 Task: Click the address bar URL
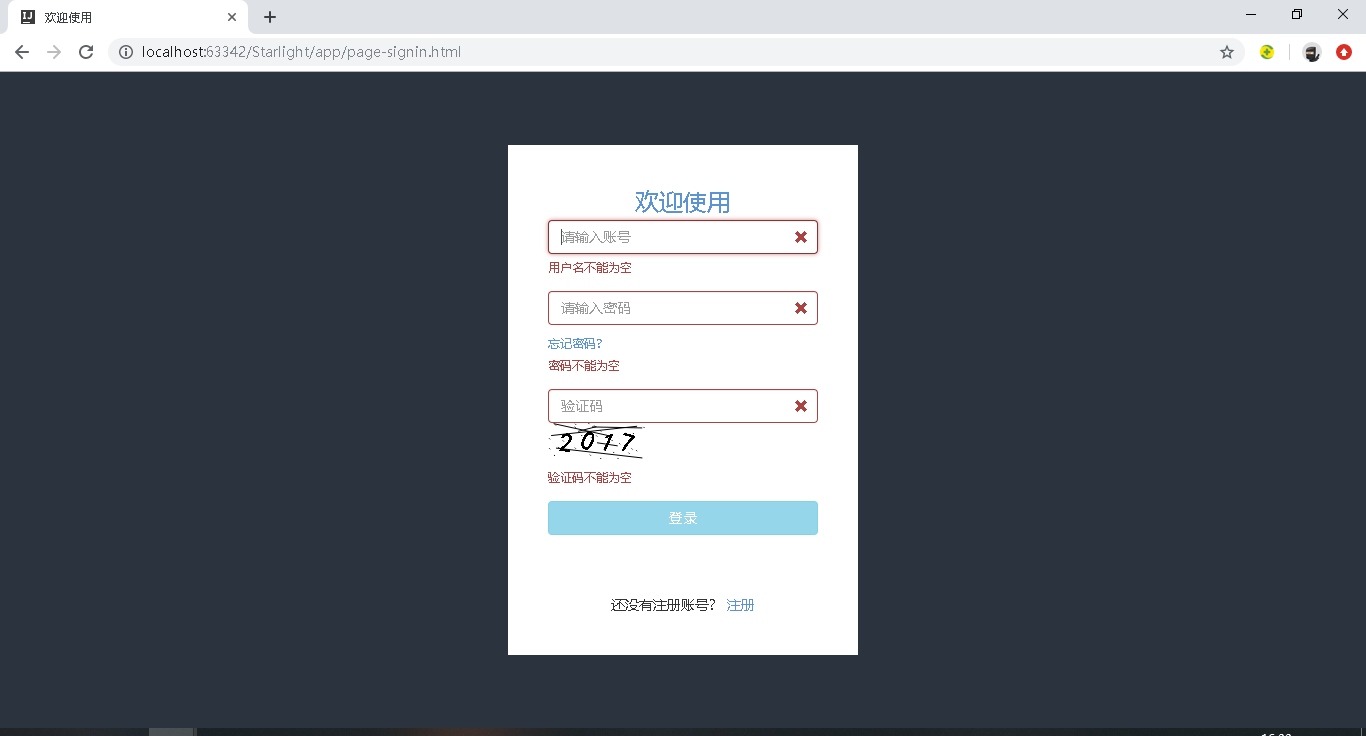coord(301,52)
